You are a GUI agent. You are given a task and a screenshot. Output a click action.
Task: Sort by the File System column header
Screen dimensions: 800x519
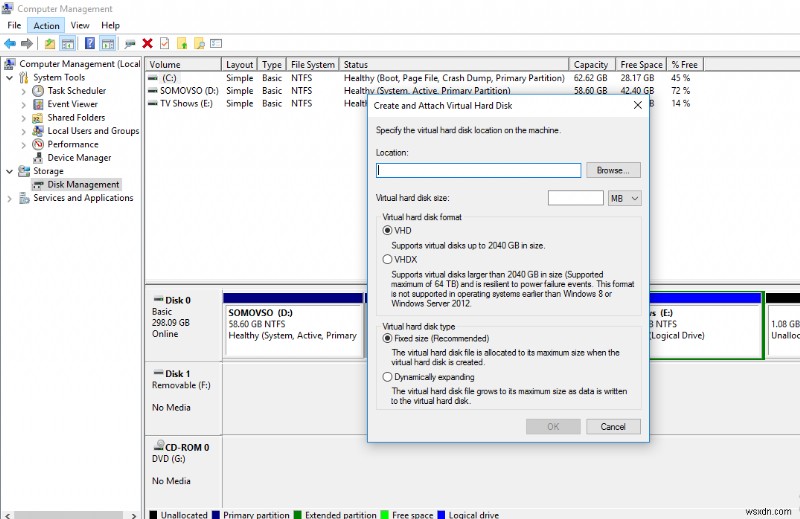coord(312,64)
